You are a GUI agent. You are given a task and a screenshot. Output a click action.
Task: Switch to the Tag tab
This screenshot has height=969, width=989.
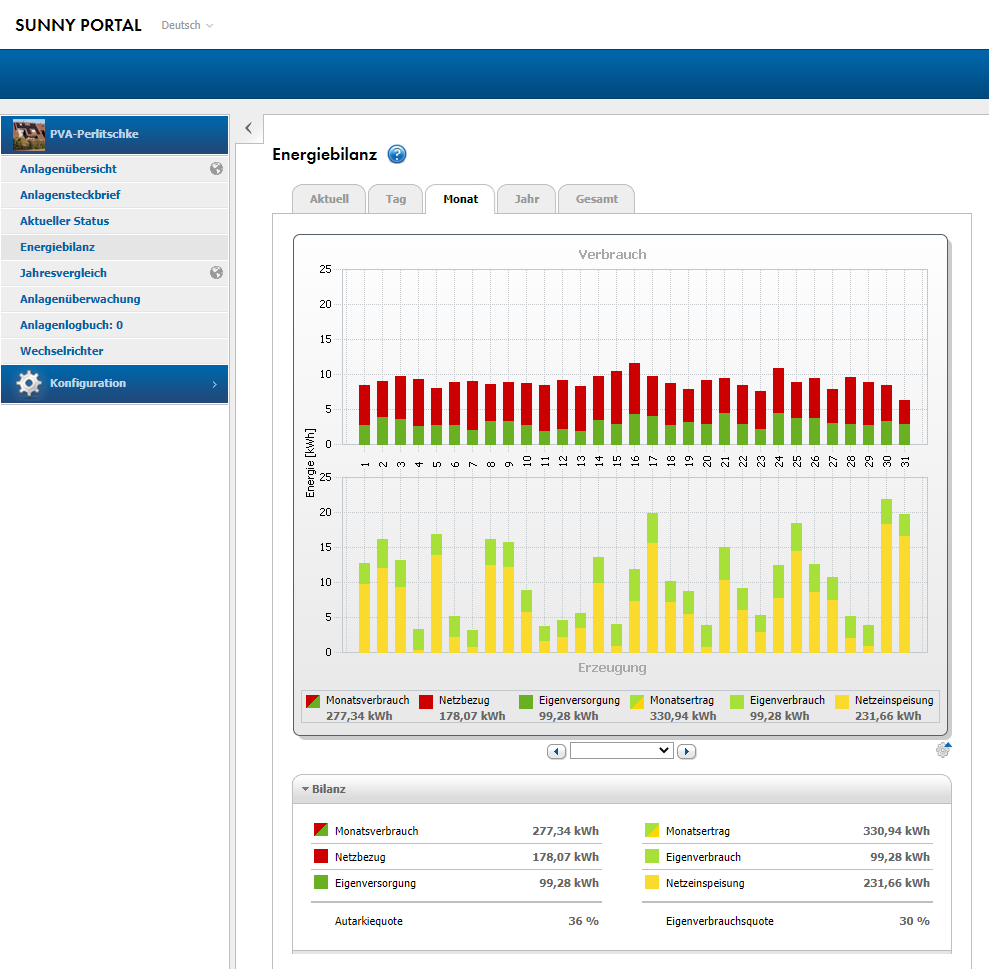(x=396, y=199)
